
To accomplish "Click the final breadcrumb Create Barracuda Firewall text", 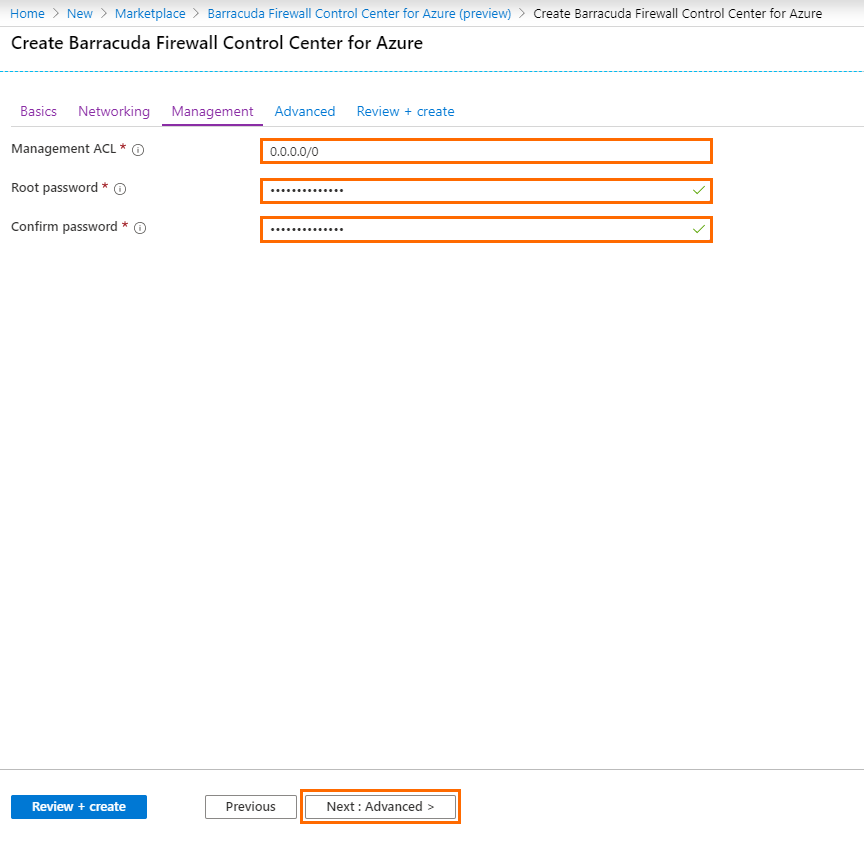I will [x=678, y=13].
